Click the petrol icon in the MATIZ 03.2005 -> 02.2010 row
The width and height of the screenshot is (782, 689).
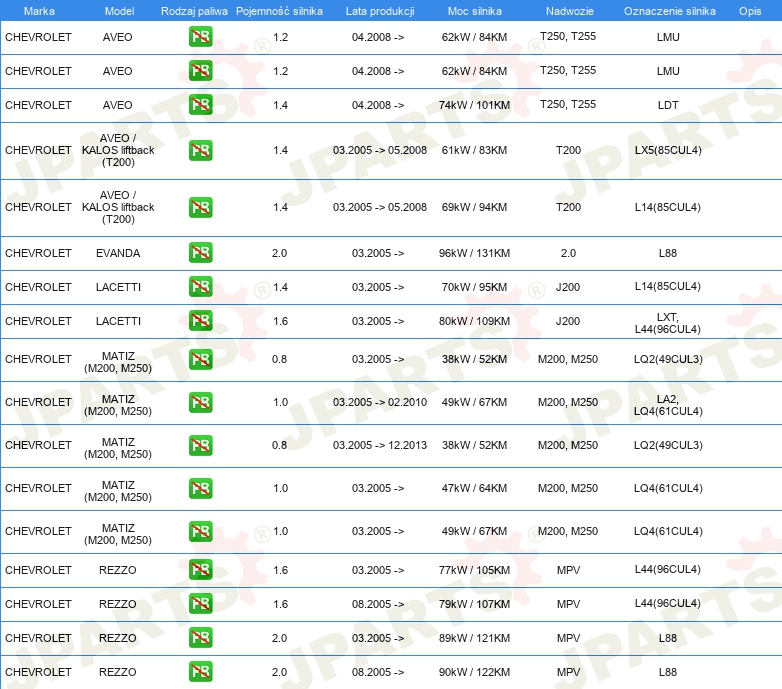(200, 402)
